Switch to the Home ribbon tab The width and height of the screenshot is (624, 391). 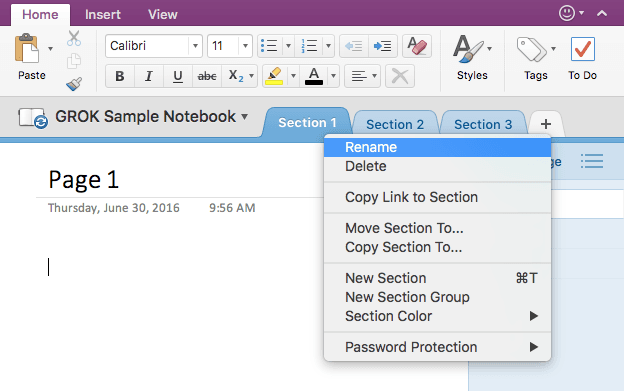point(40,15)
